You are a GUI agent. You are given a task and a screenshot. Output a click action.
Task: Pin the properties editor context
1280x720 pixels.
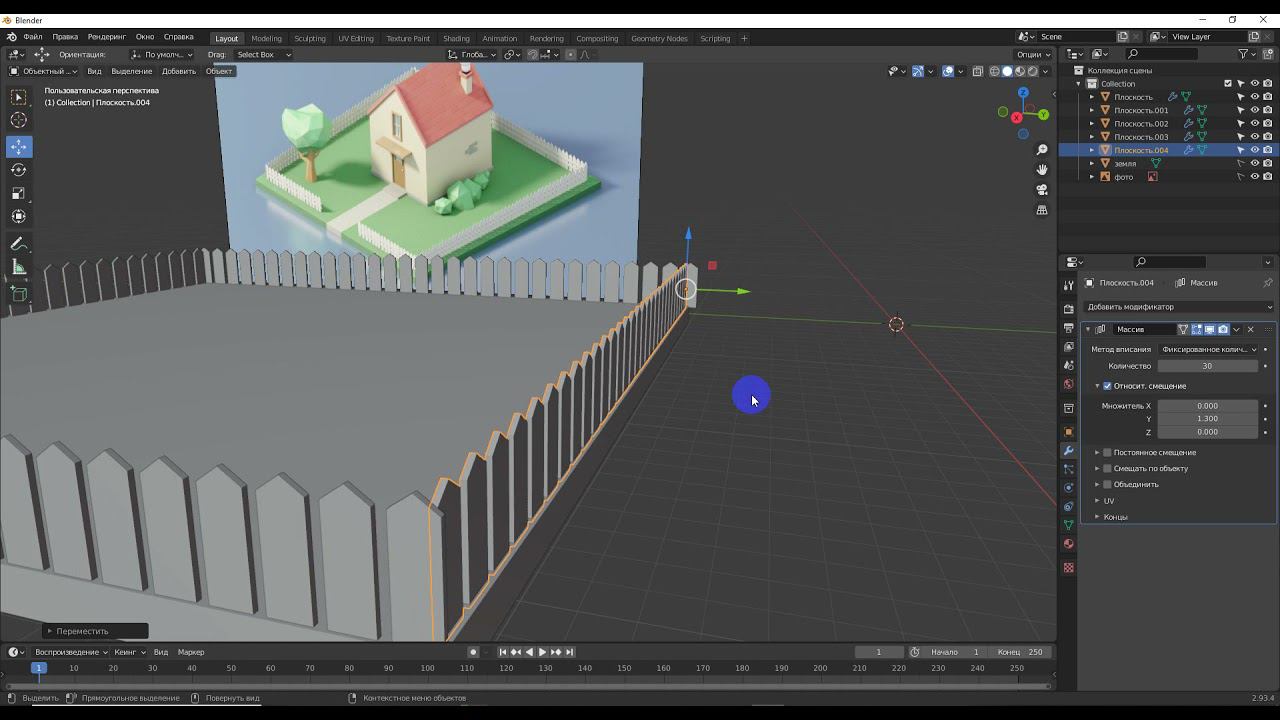1268,283
